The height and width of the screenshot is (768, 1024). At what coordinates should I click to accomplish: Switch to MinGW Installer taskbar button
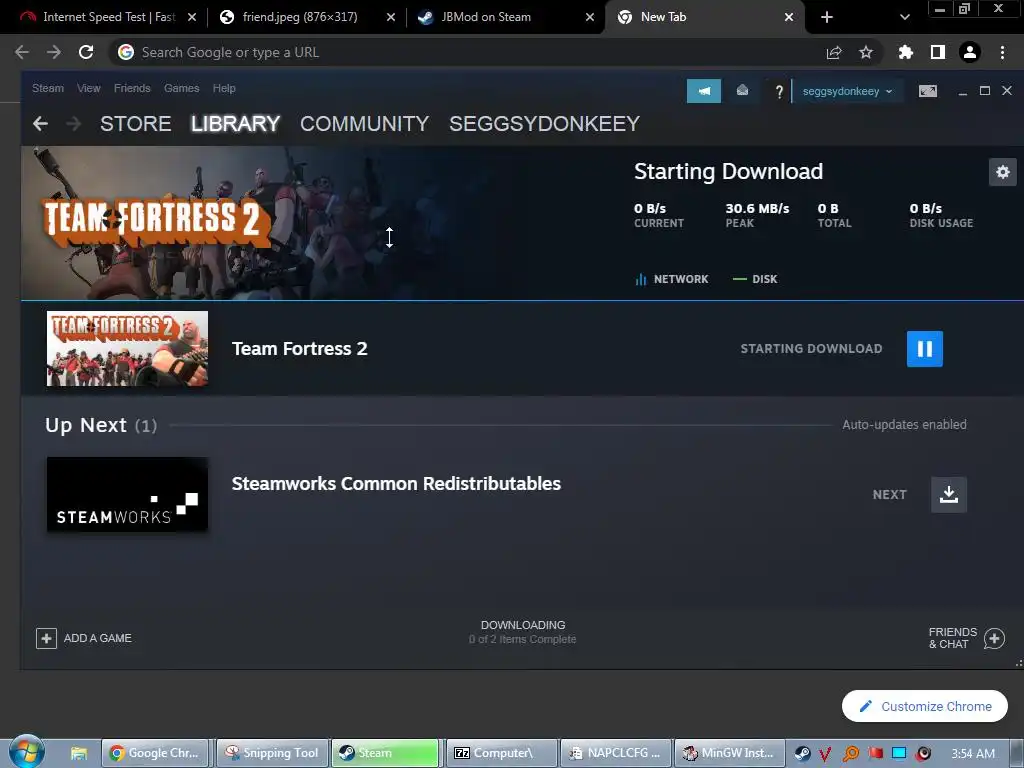[x=729, y=753]
